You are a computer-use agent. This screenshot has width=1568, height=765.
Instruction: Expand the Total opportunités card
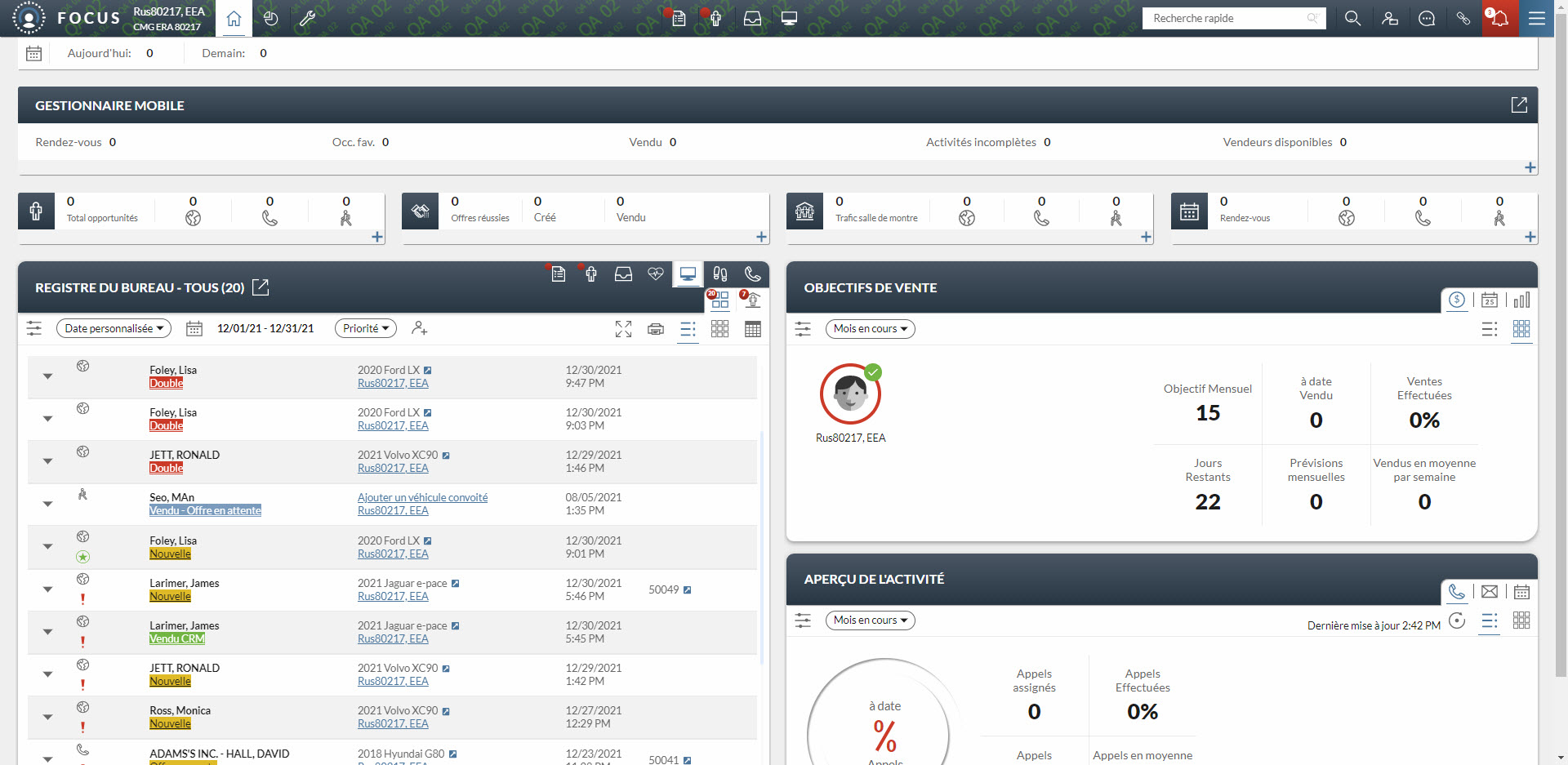click(377, 237)
